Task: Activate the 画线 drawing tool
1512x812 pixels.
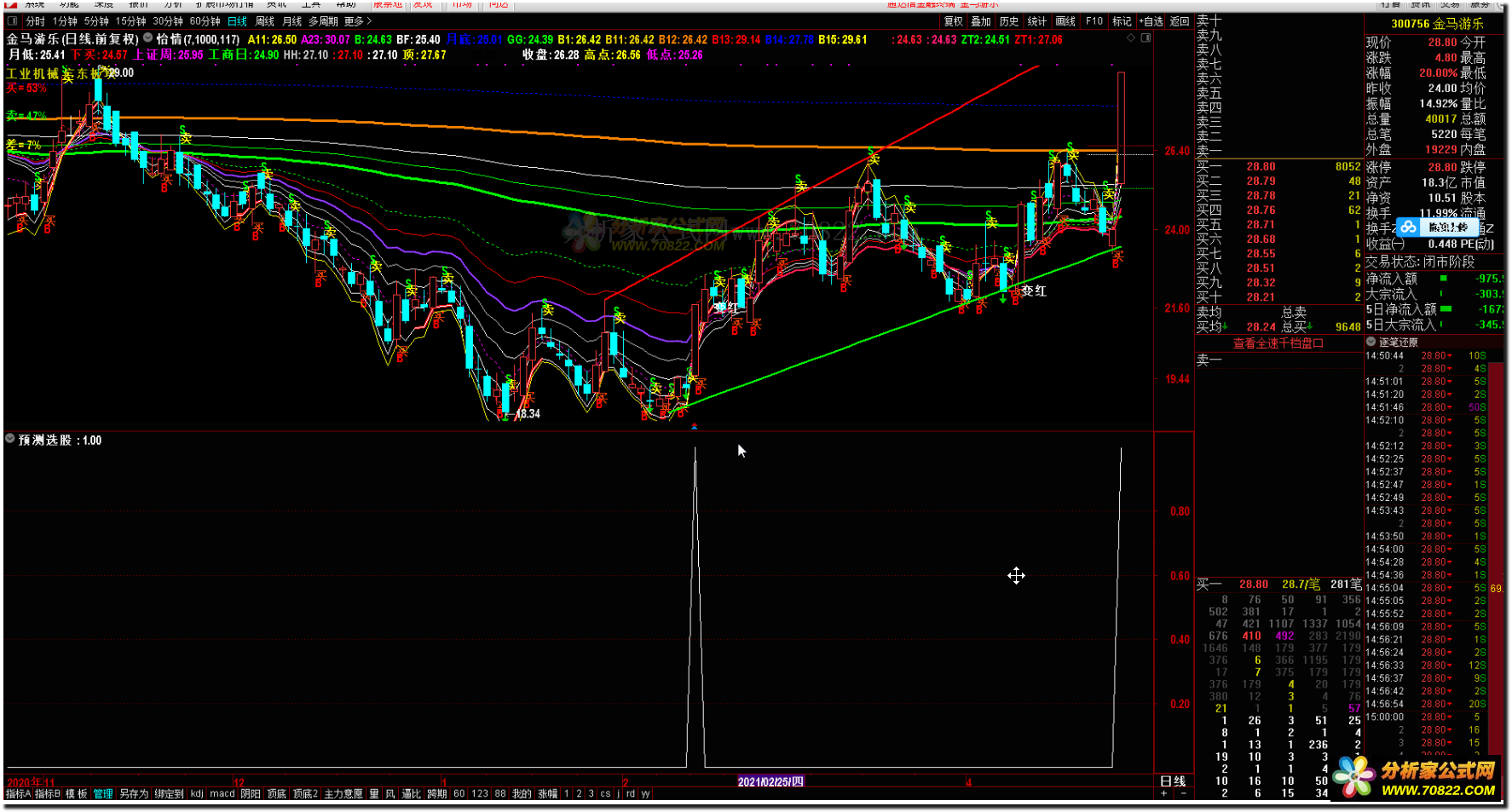Action: coord(1065,21)
